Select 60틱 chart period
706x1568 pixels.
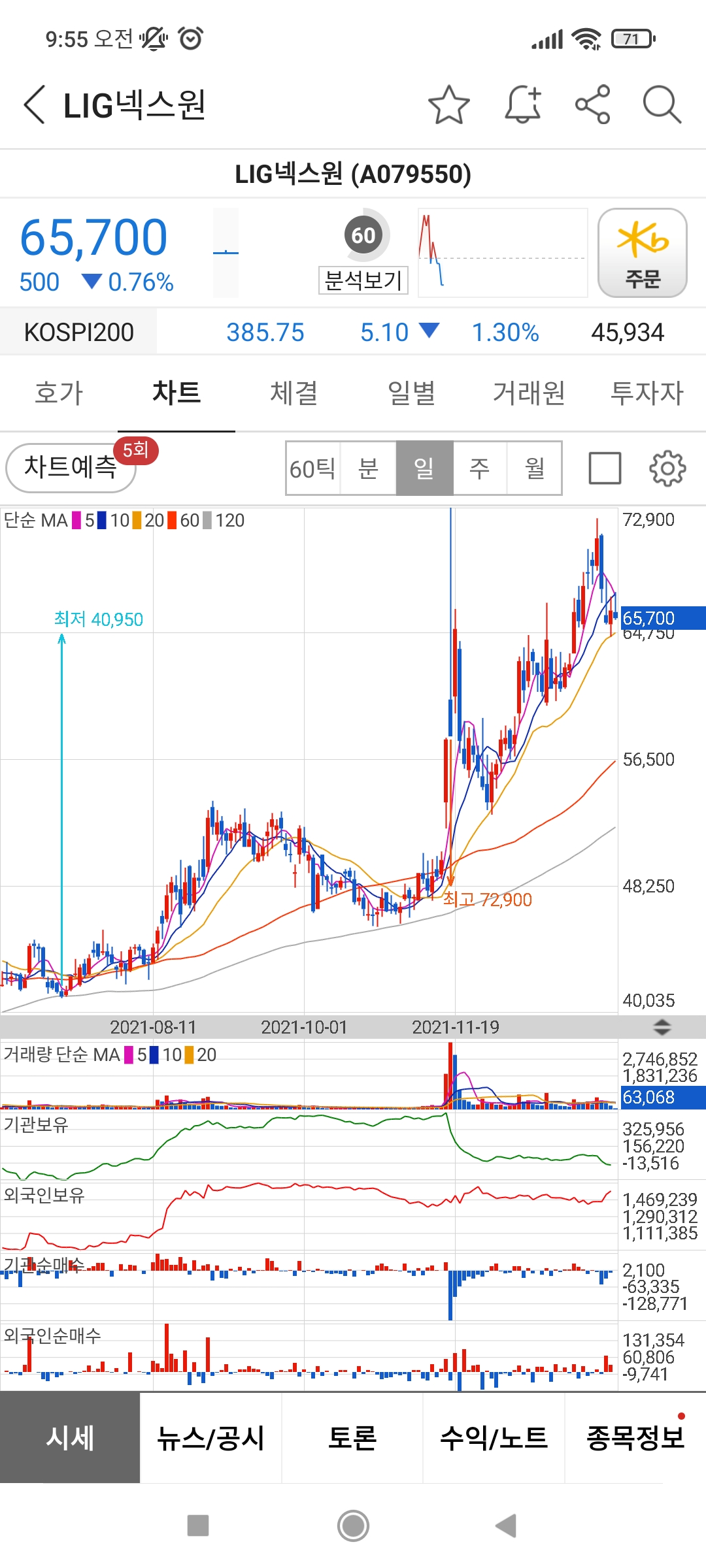pyautogui.click(x=313, y=468)
